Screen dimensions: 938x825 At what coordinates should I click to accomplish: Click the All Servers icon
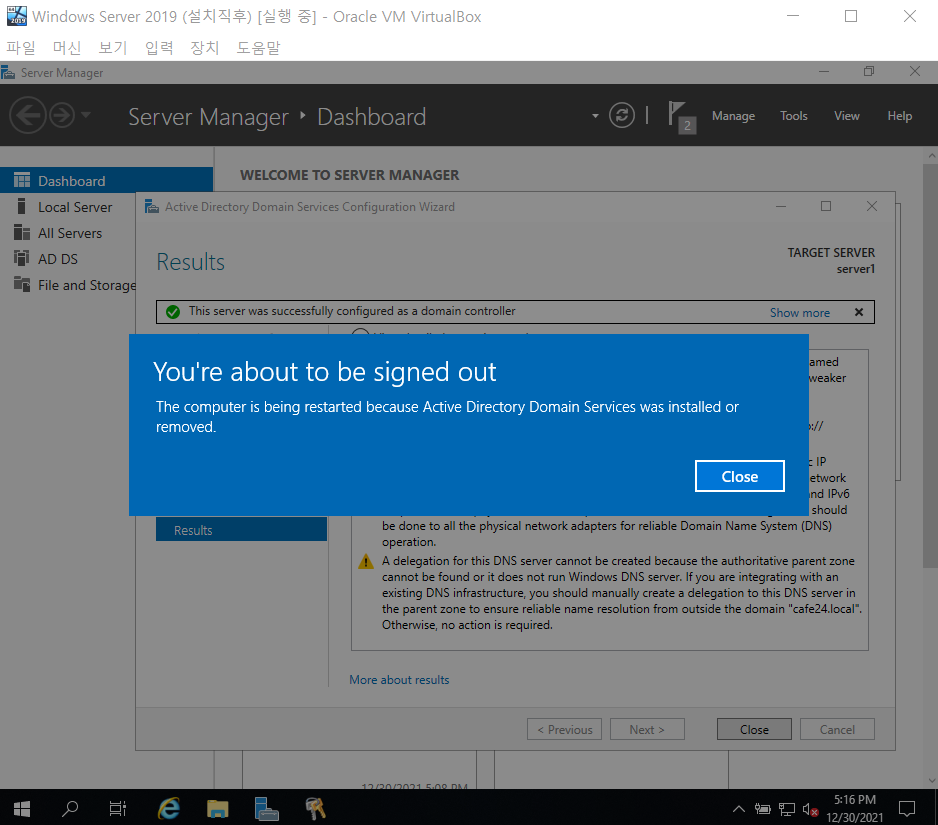coord(22,232)
